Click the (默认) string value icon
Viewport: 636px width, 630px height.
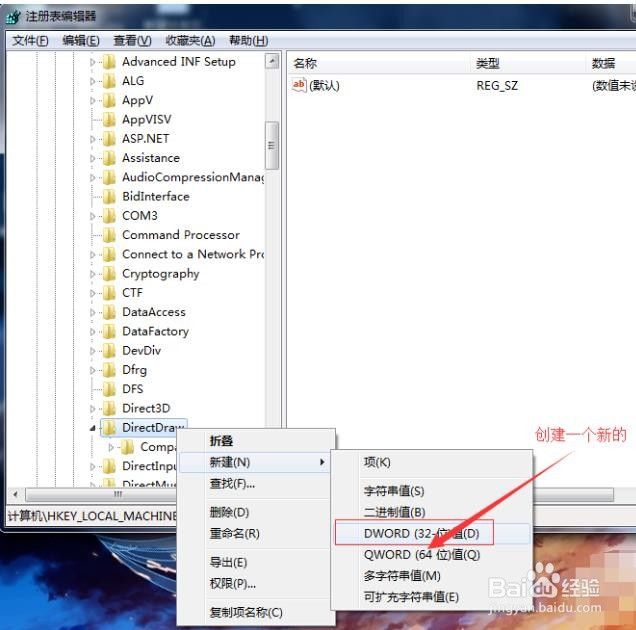(x=299, y=85)
